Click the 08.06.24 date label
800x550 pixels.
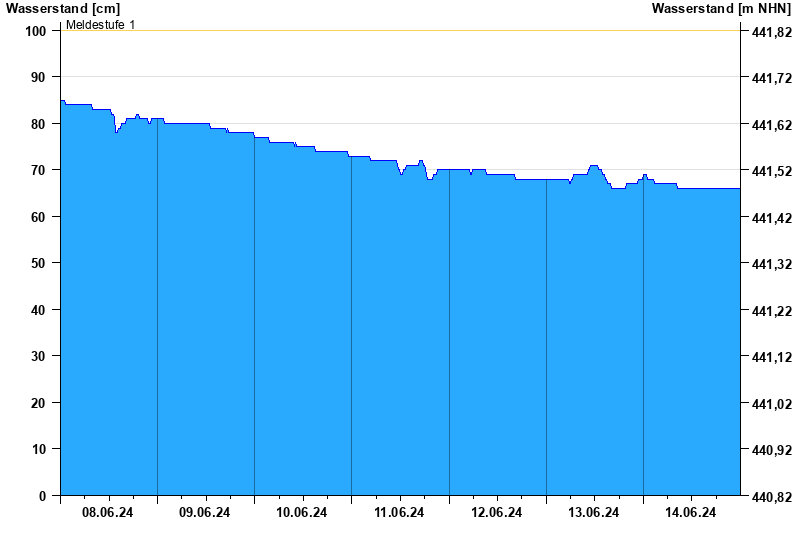point(107,512)
